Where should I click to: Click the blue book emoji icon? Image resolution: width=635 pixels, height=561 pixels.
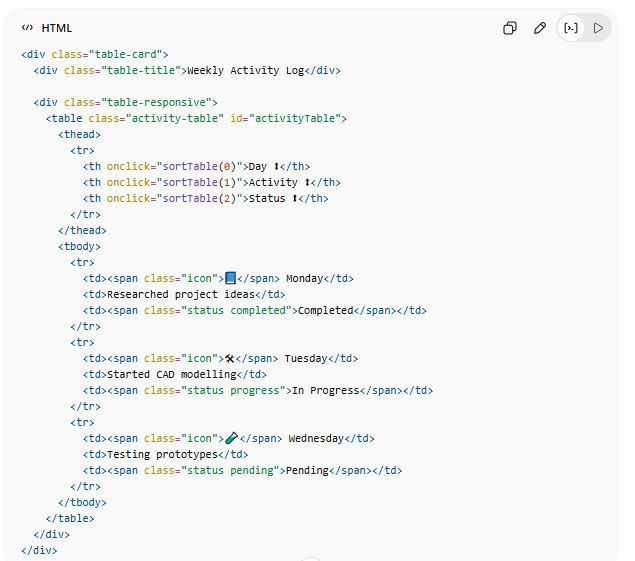pos(231,278)
